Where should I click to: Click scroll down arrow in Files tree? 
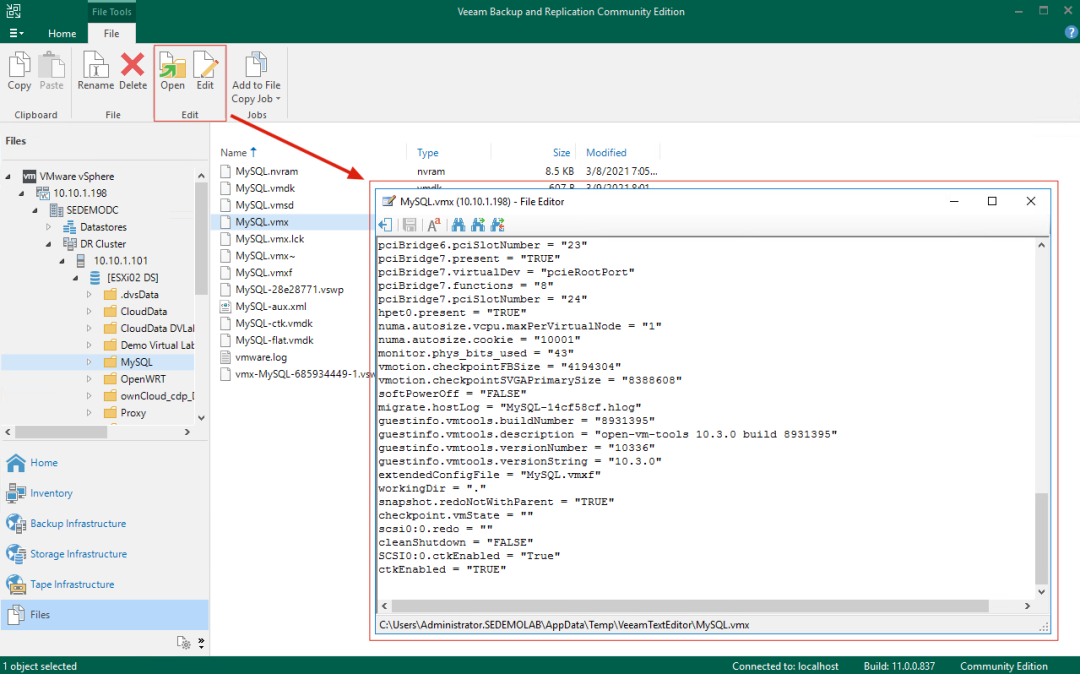(x=201, y=417)
